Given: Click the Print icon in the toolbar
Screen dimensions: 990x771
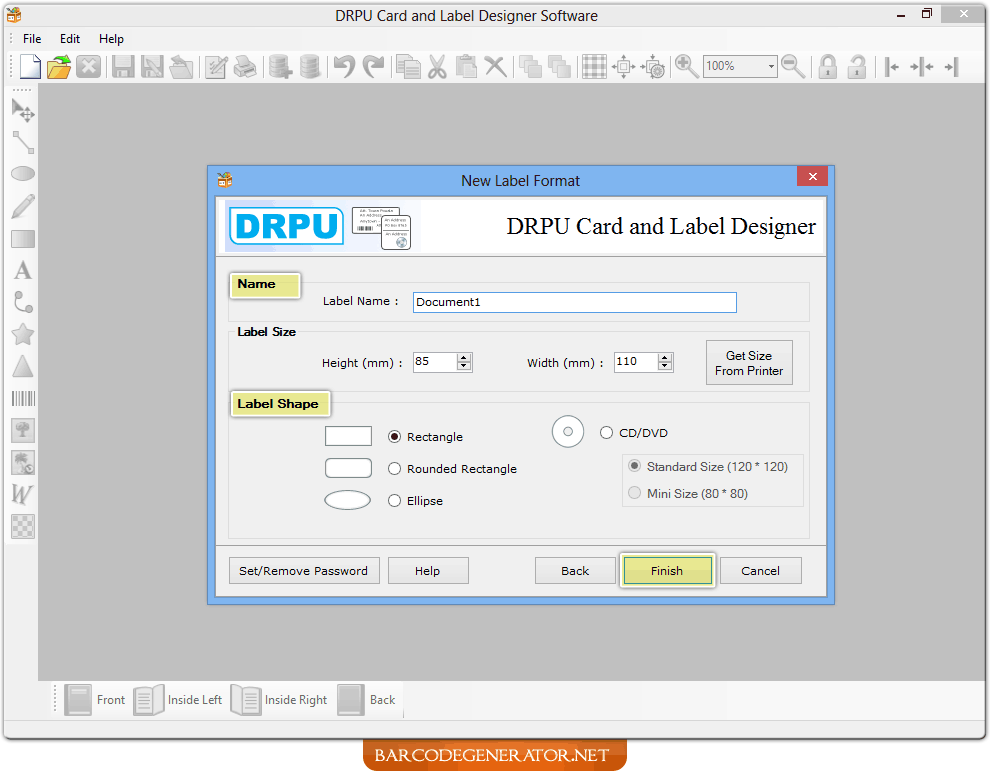Looking at the screenshot, I should [245, 66].
